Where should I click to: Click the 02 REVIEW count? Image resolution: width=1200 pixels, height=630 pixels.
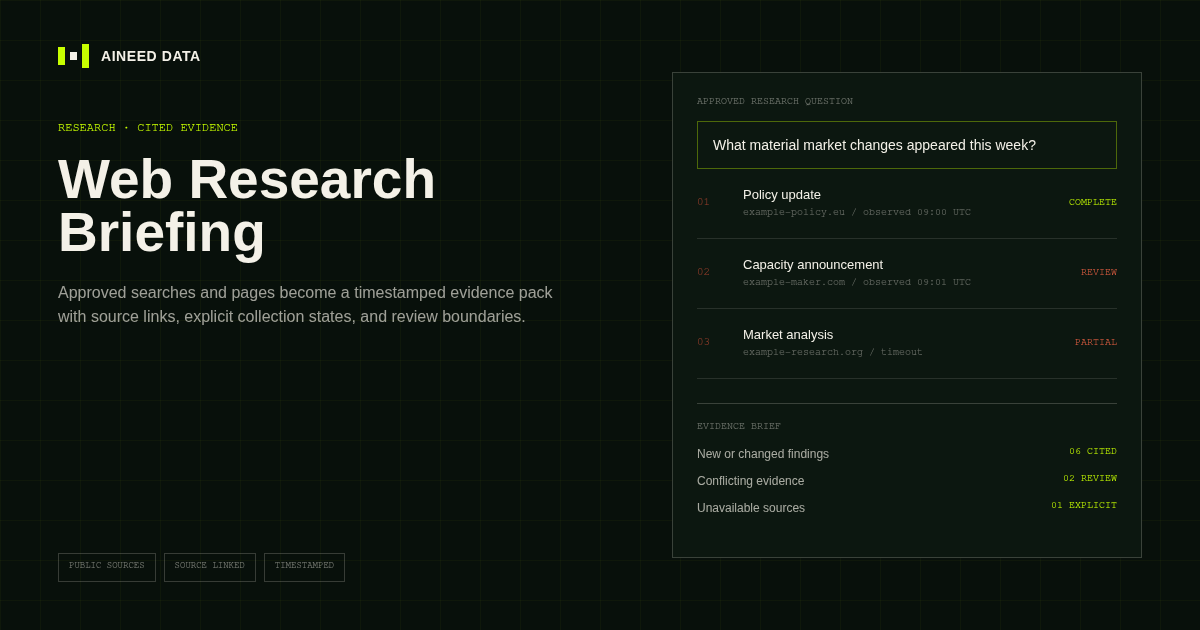tap(1090, 479)
